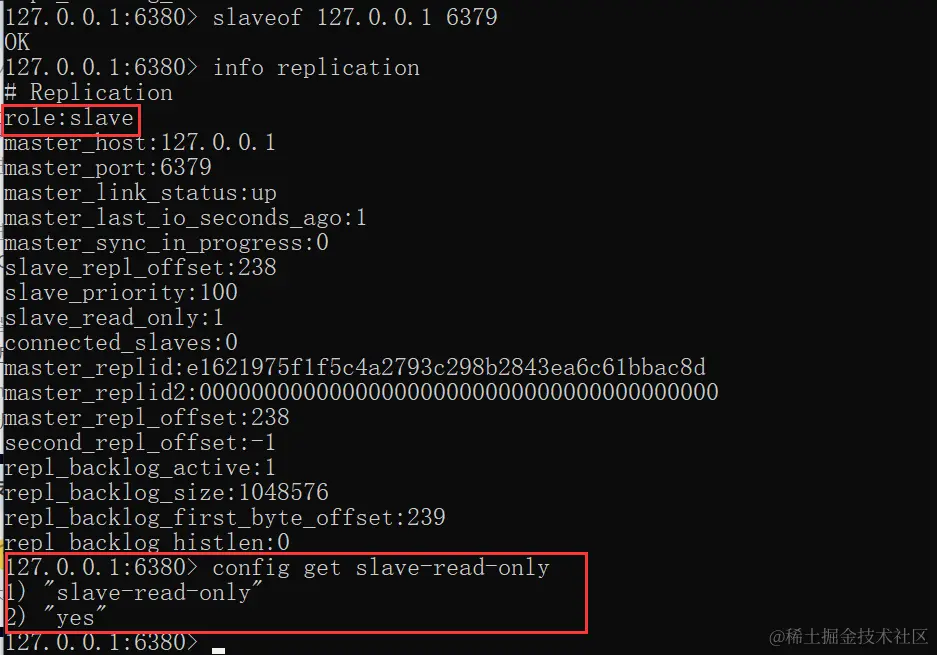Click the 'repl_backlog_size:1048576' line

167,492
